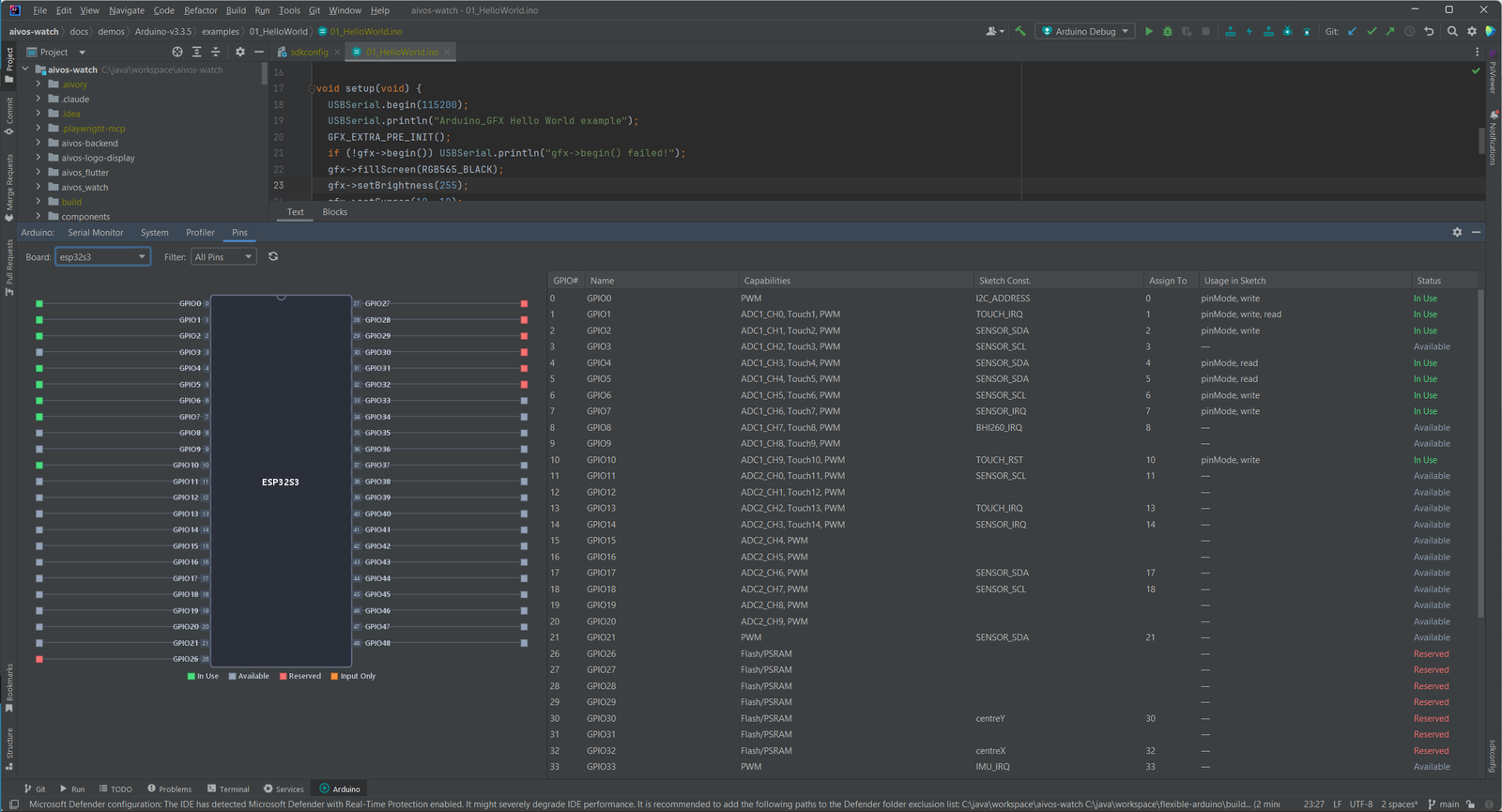This screenshot has width=1502, height=812.
Task: Click the Rollback undo arrow in toolbar
Action: pyautogui.click(x=1429, y=31)
